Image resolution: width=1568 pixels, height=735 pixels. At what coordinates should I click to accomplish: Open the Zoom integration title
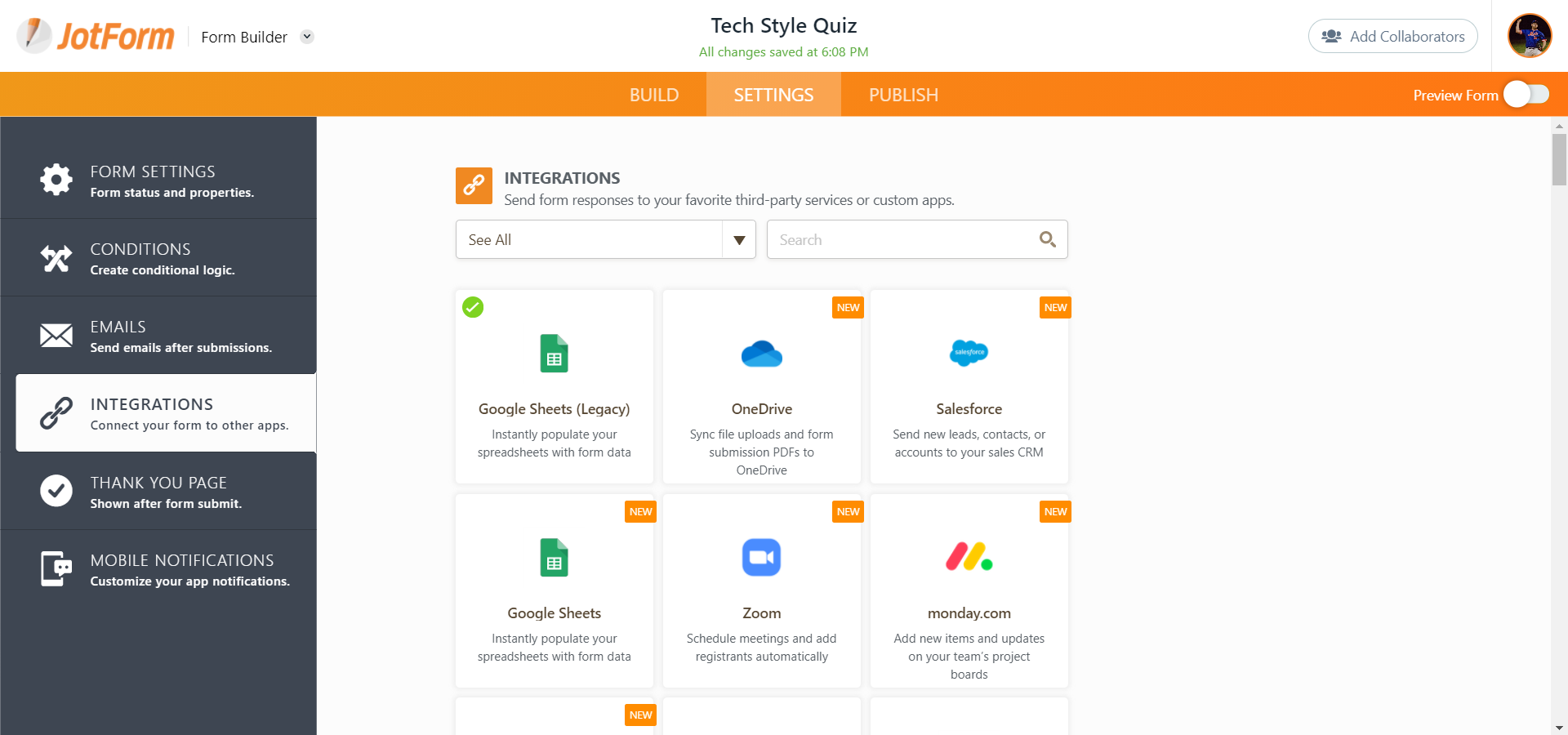click(x=762, y=613)
